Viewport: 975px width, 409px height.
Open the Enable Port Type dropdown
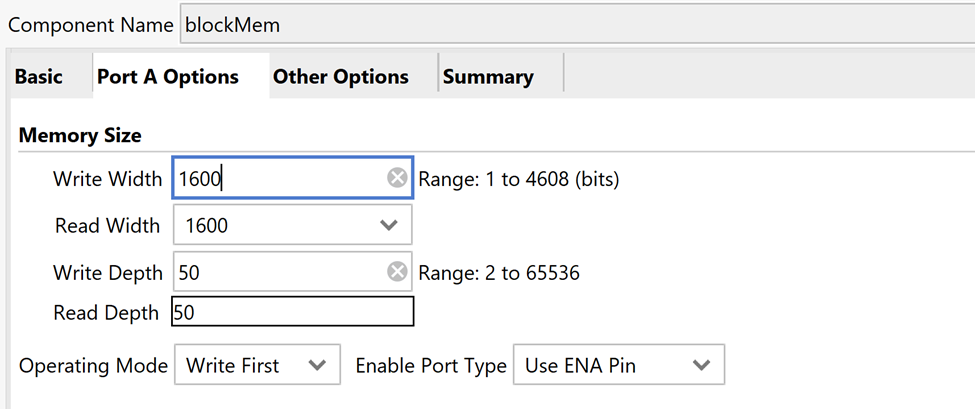[x=618, y=366]
